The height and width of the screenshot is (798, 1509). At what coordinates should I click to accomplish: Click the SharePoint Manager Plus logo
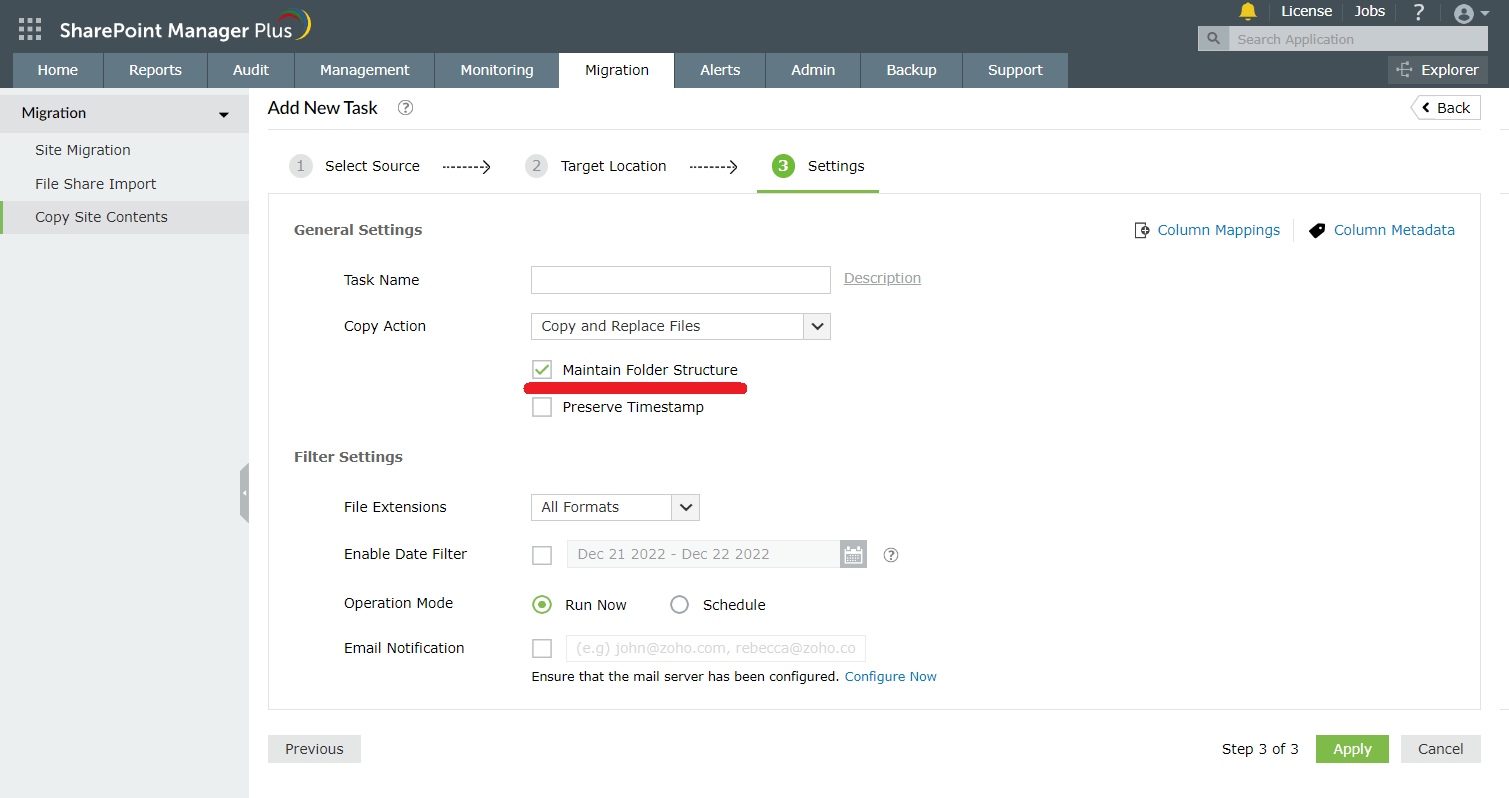pos(185,27)
